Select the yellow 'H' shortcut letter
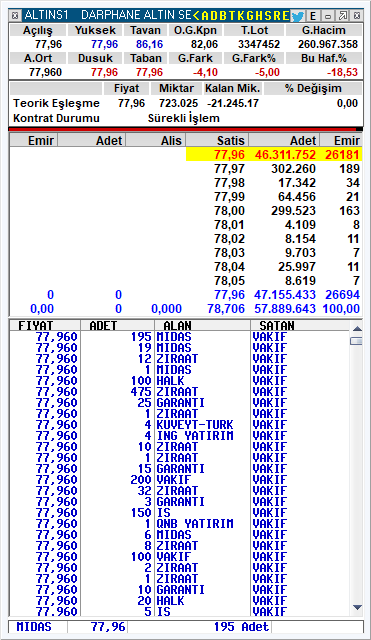This screenshot has width=371, height=640. (258, 16)
